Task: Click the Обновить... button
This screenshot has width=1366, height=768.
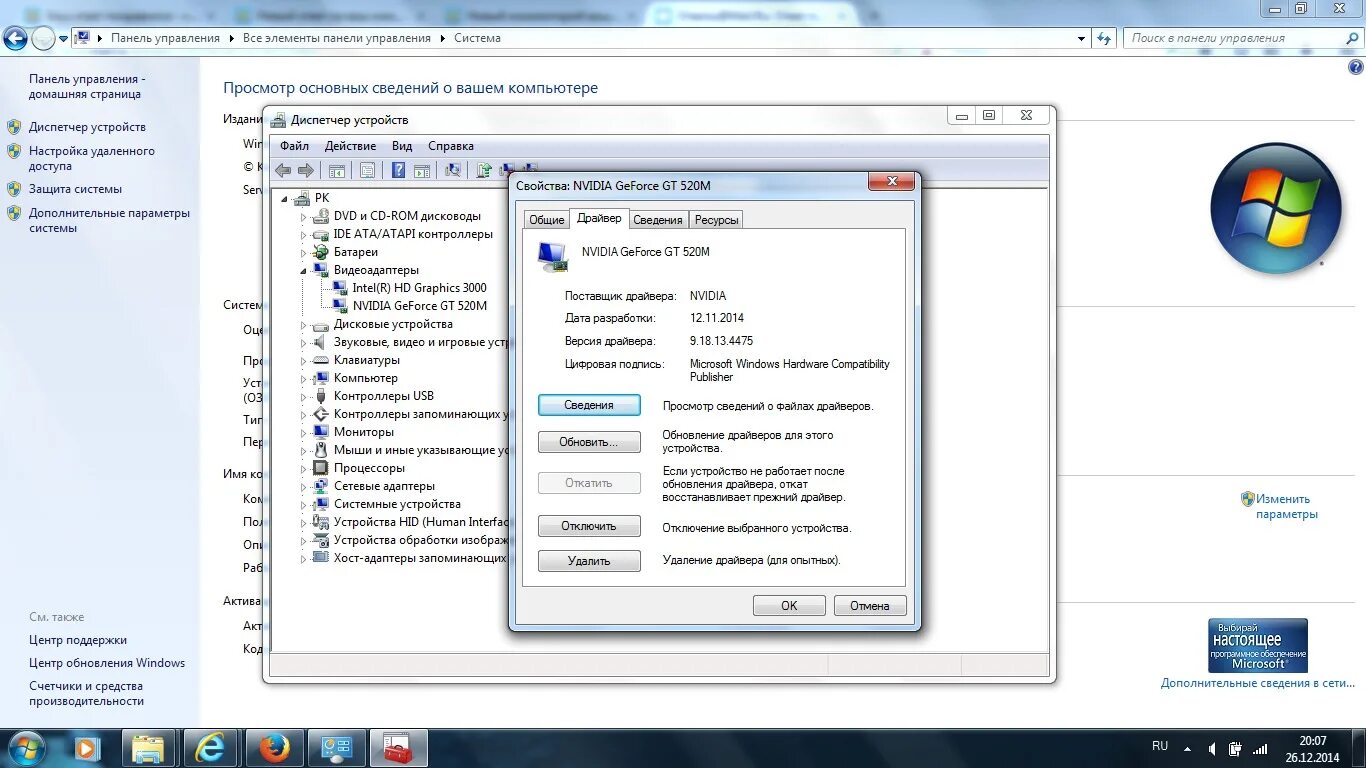Action: click(x=589, y=442)
